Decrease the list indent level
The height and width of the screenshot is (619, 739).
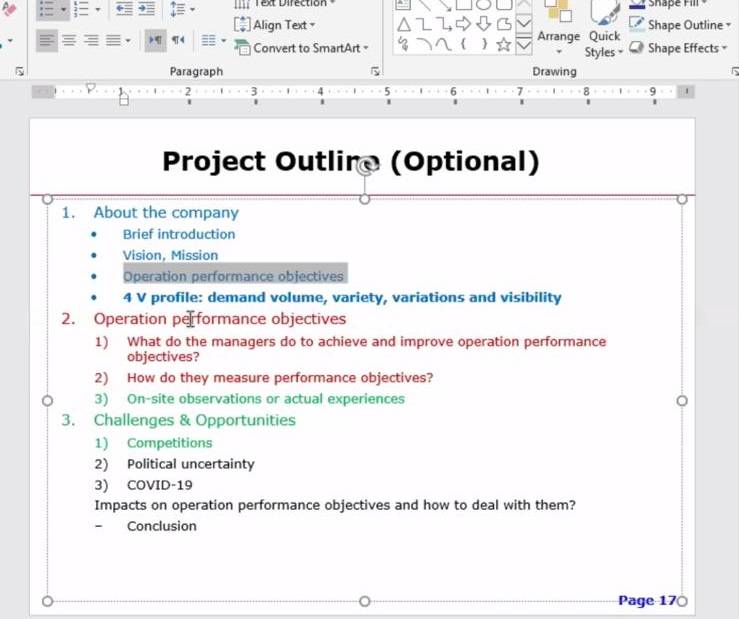pos(124,8)
